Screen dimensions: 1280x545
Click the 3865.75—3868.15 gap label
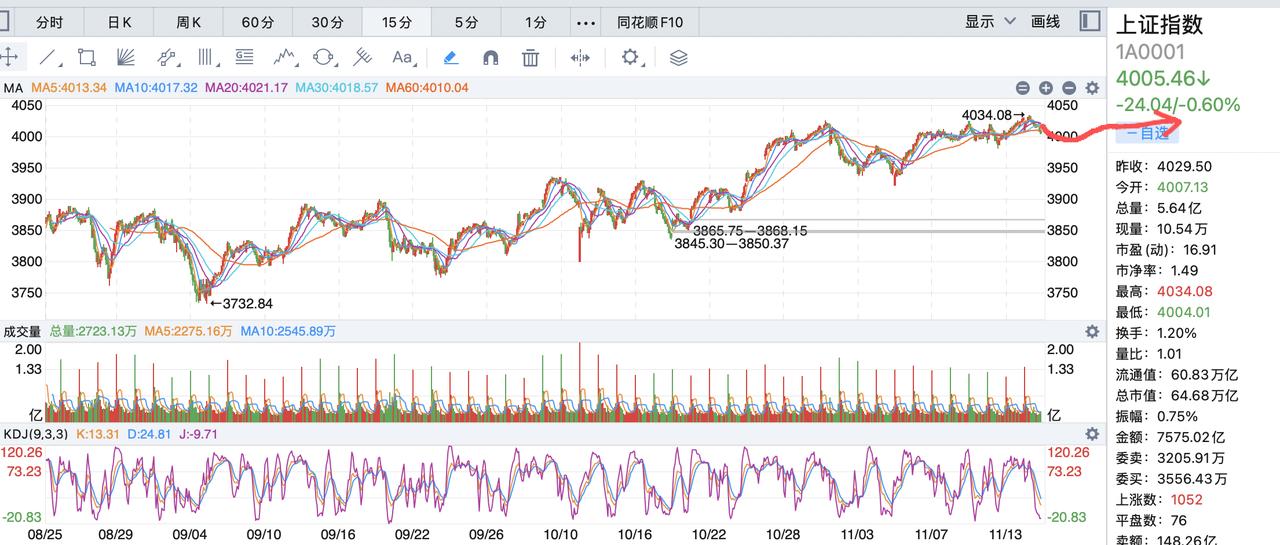point(750,231)
